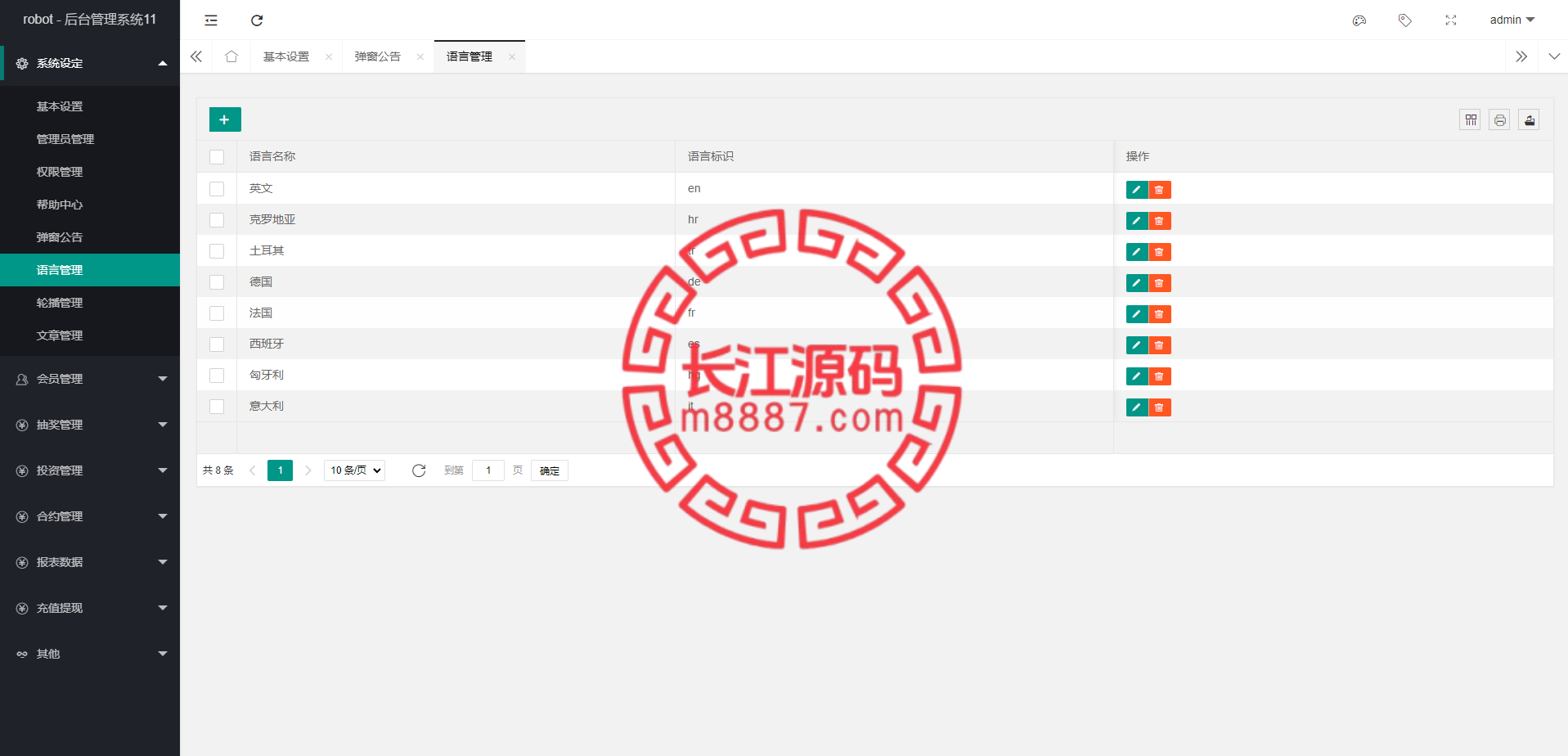Click the export table icon
1568x756 pixels.
(x=1530, y=119)
